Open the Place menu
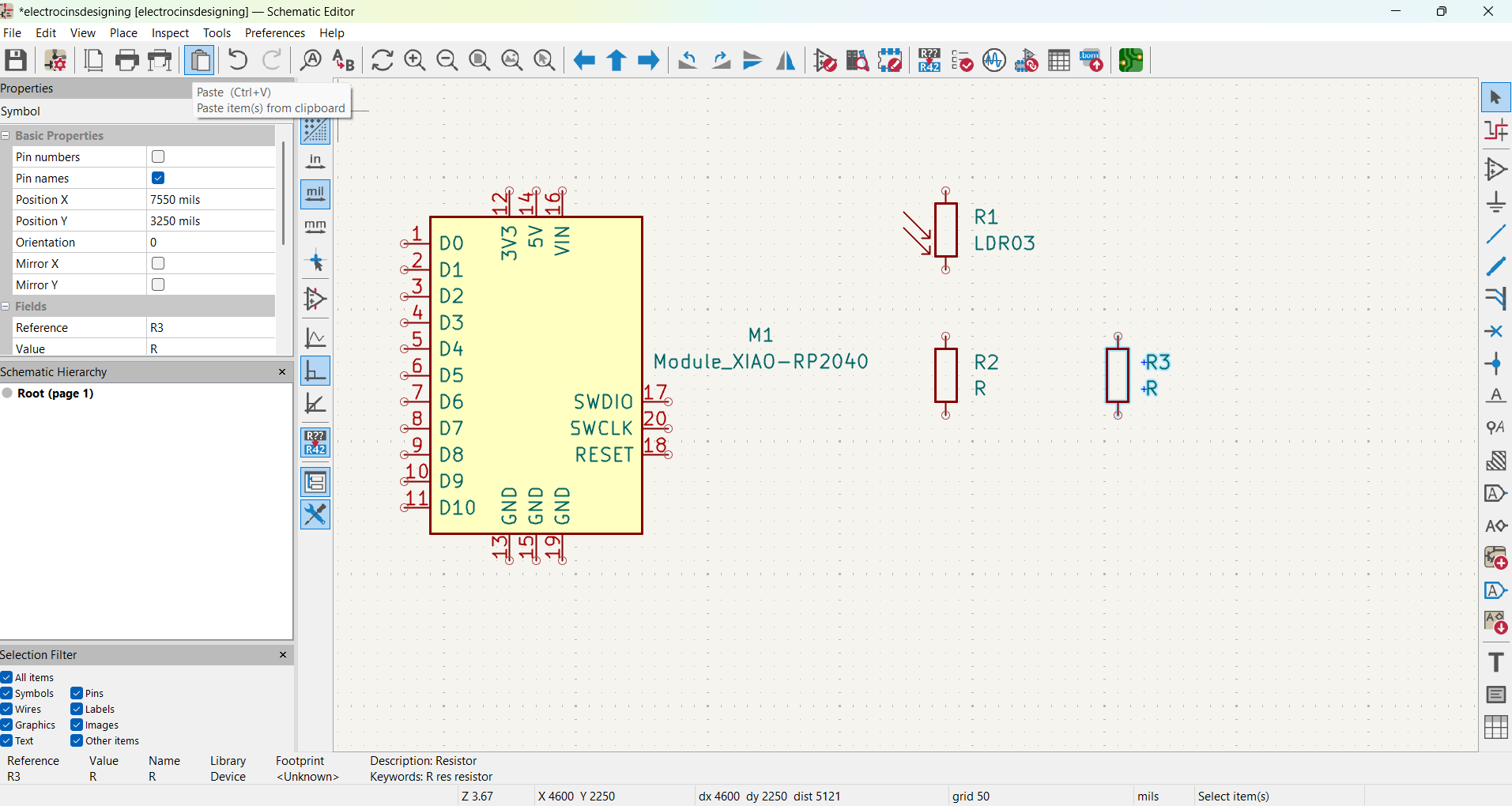 [x=123, y=32]
